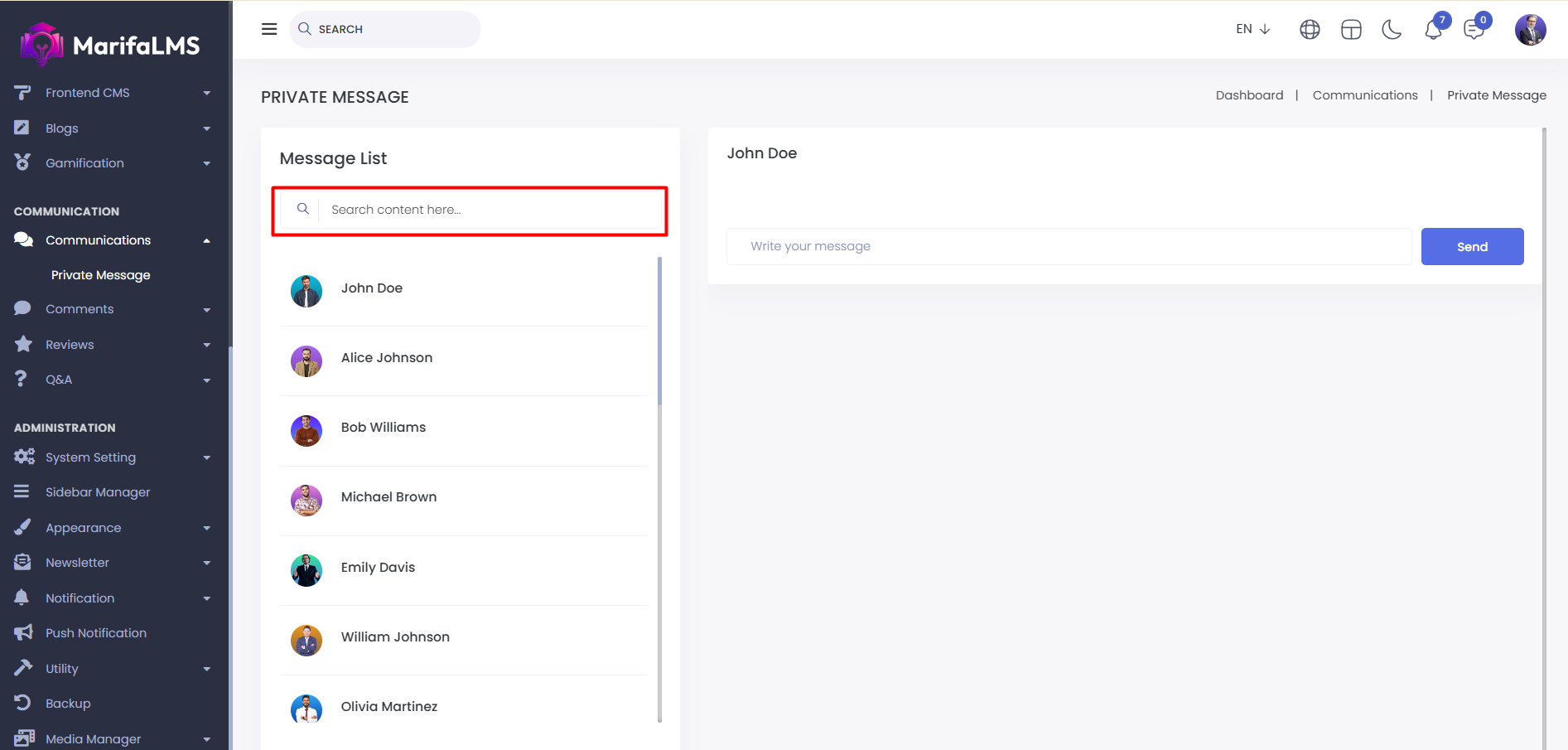Open the EN language dropdown

click(1252, 29)
